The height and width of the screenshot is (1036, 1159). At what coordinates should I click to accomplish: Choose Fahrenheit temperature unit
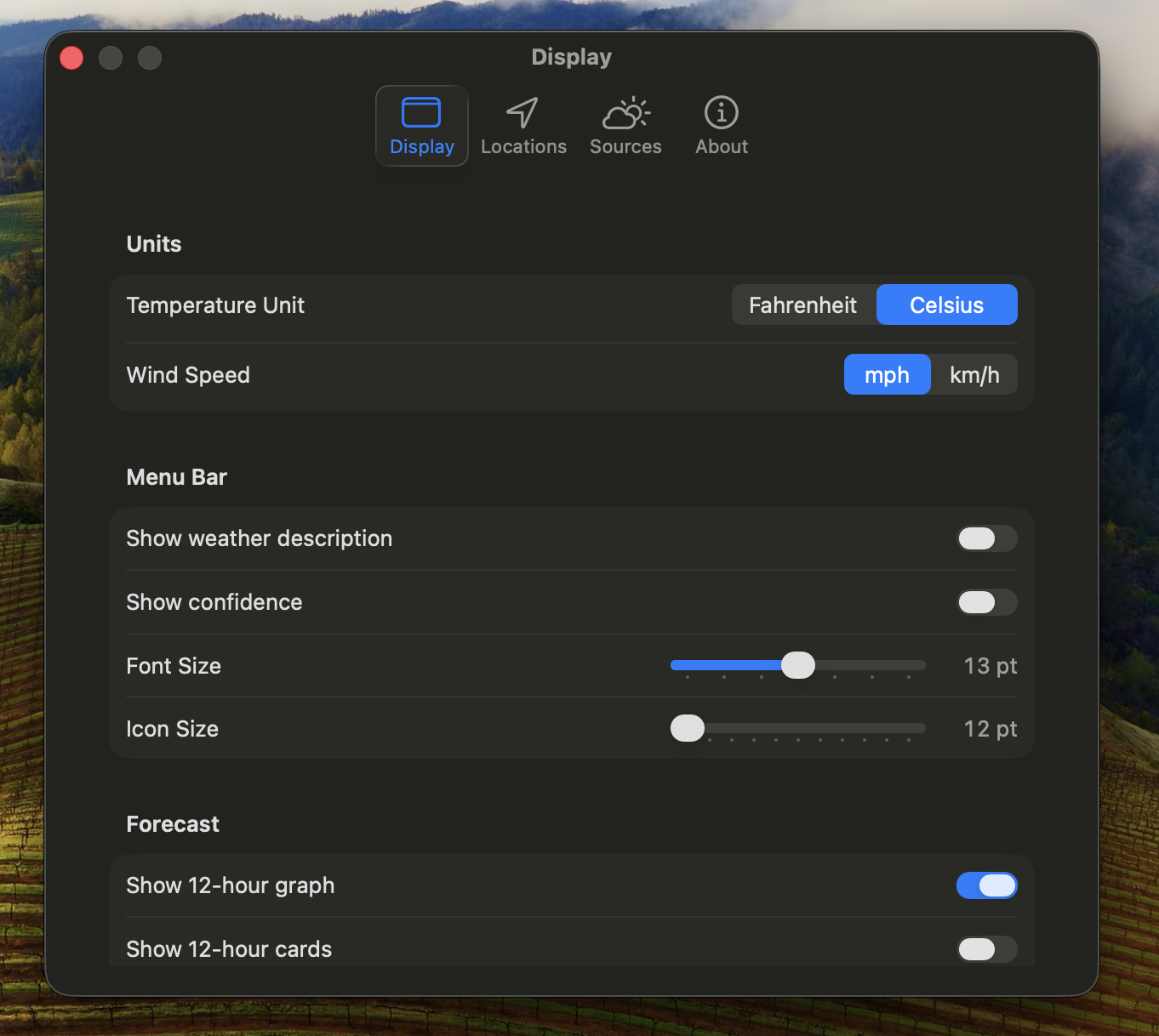(803, 305)
